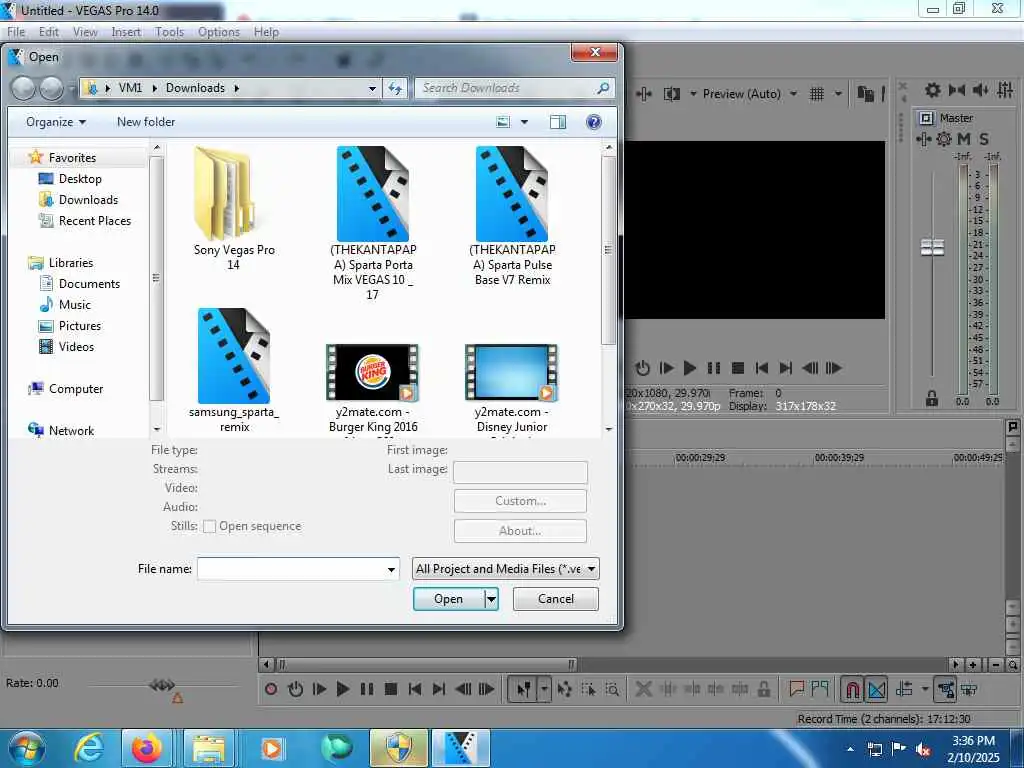
Task: Open the View menu
Action: coord(85,32)
